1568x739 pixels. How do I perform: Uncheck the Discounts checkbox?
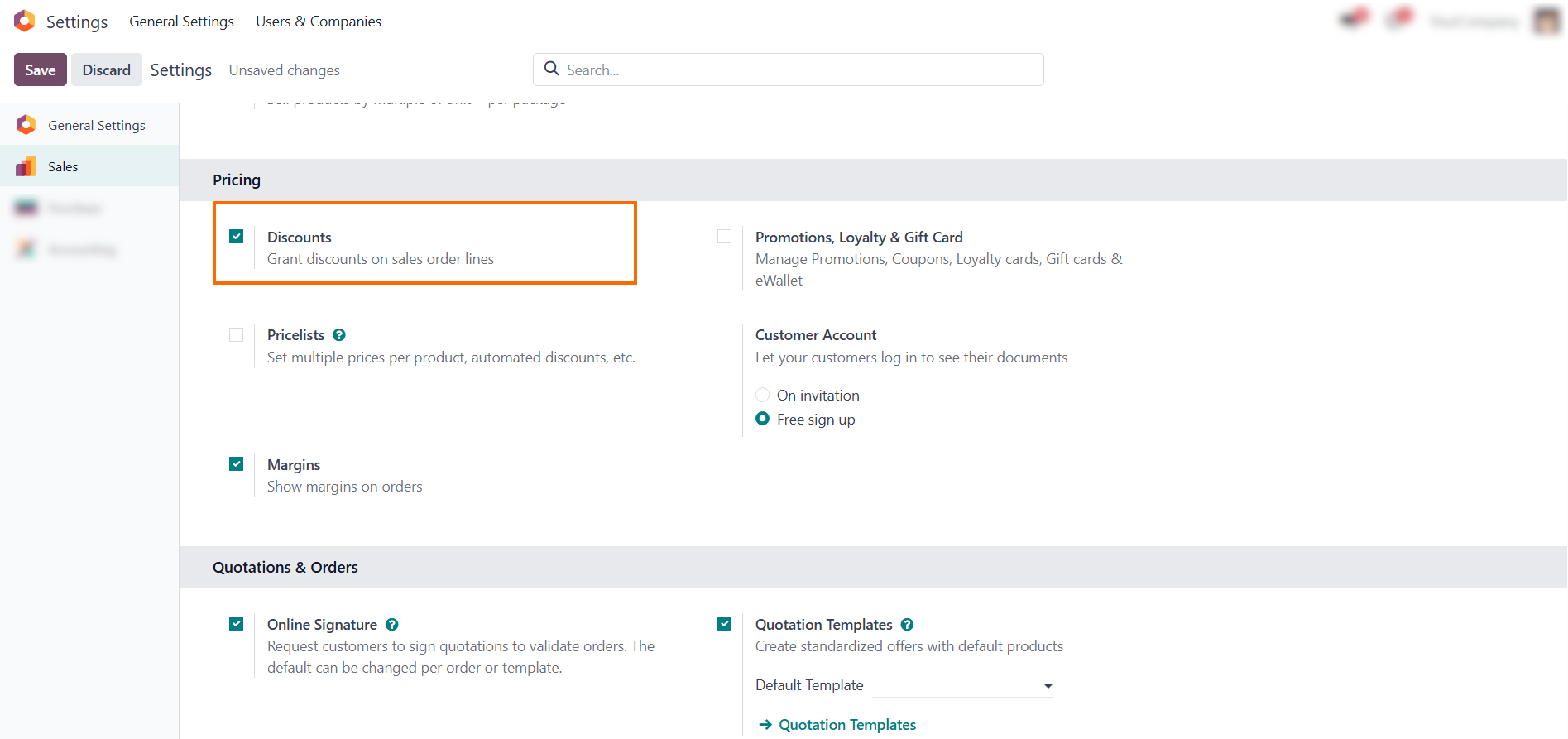click(237, 237)
